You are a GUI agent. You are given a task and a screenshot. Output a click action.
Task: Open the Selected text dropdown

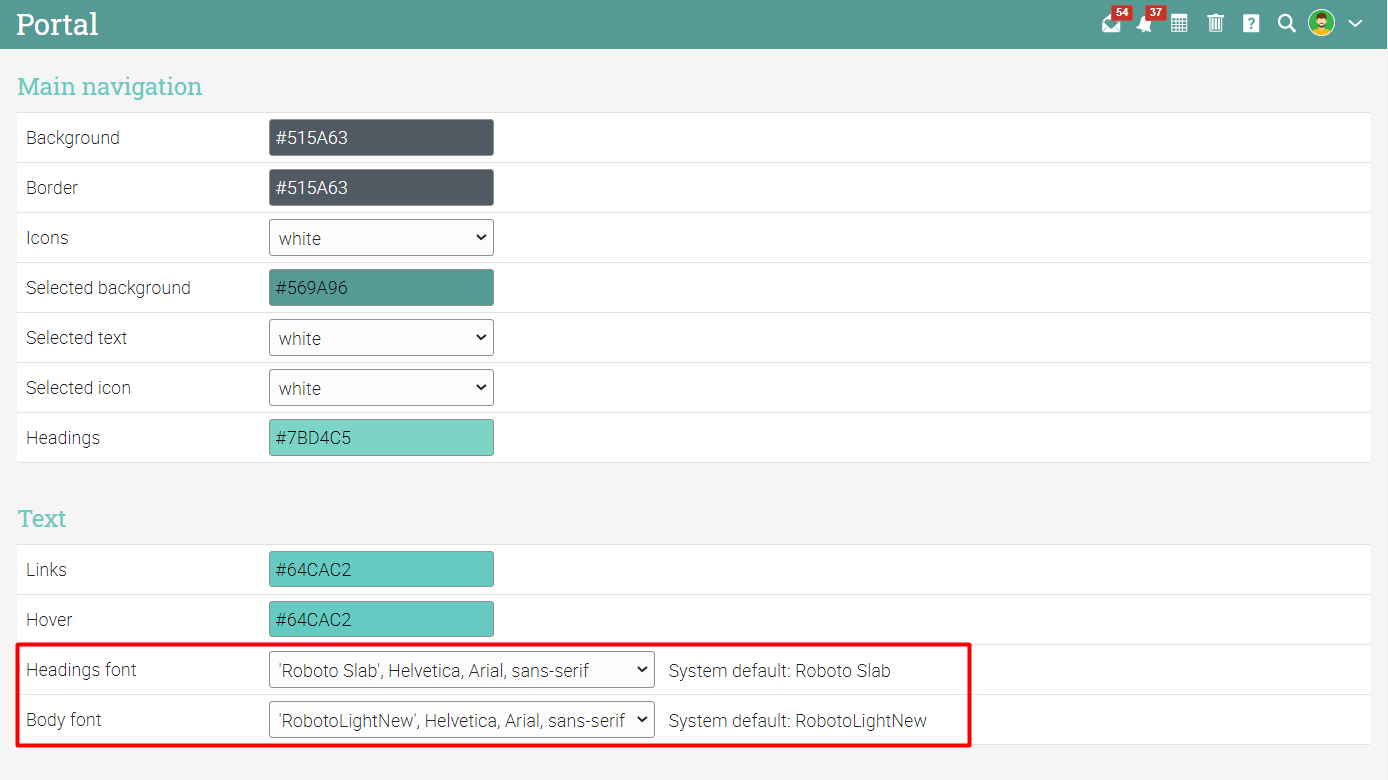381,338
